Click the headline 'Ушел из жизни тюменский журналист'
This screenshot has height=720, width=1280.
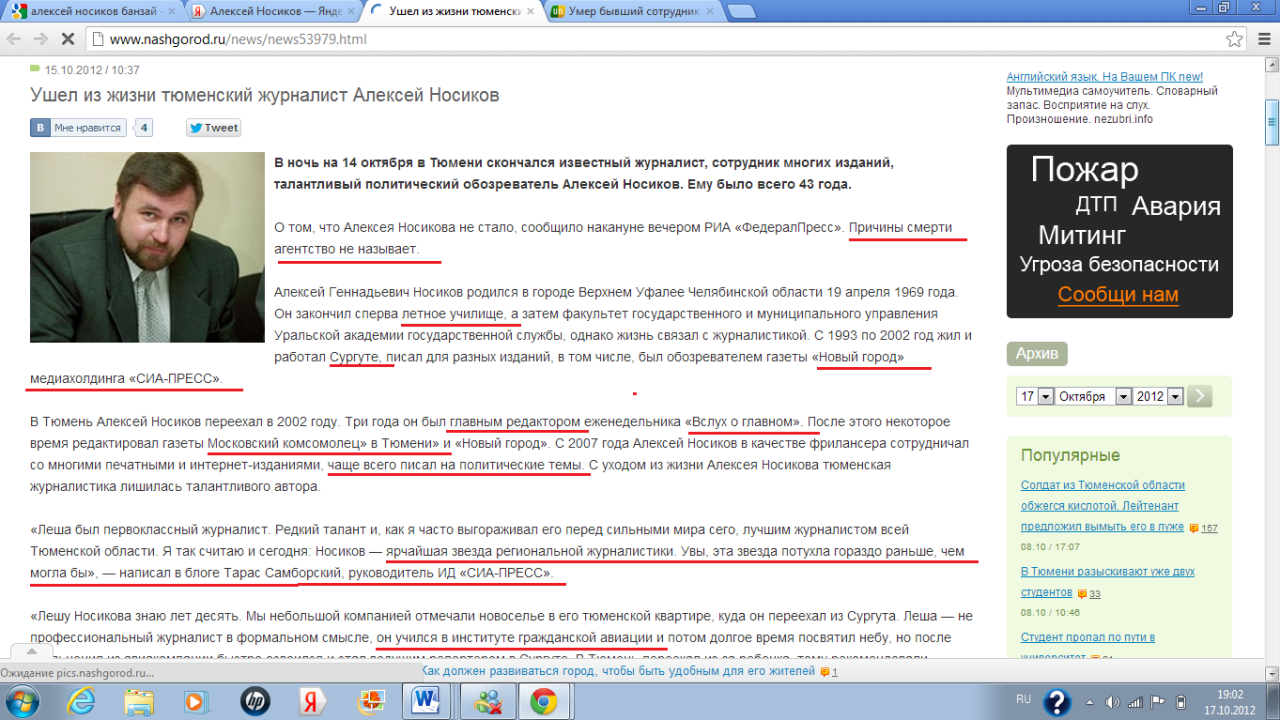click(265, 95)
